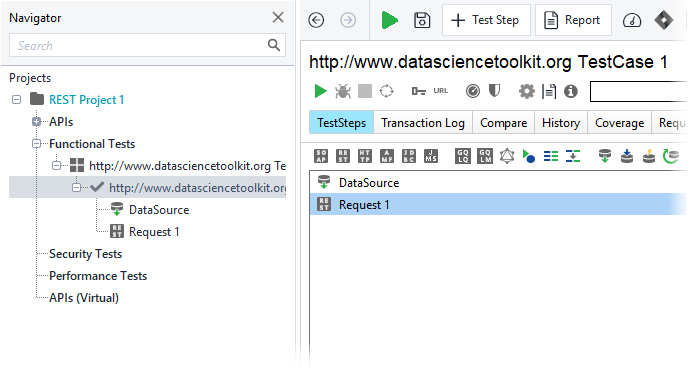Select Request 1 in the test steps list
The height and width of the screenshot is (372, 699).
498,204
